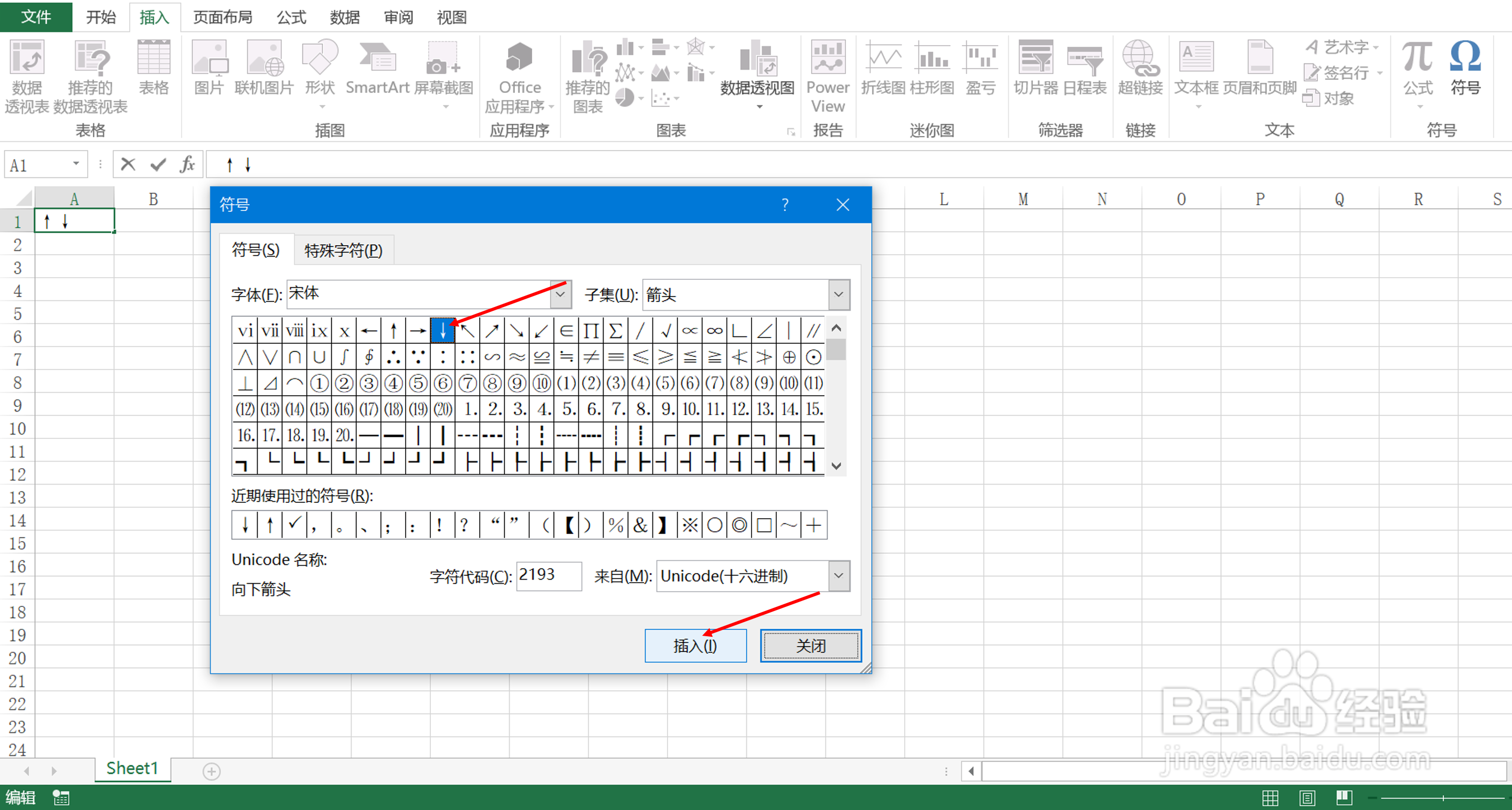Expand the font (字体) dropdown
1512x810 pixels.
point(561,294)
